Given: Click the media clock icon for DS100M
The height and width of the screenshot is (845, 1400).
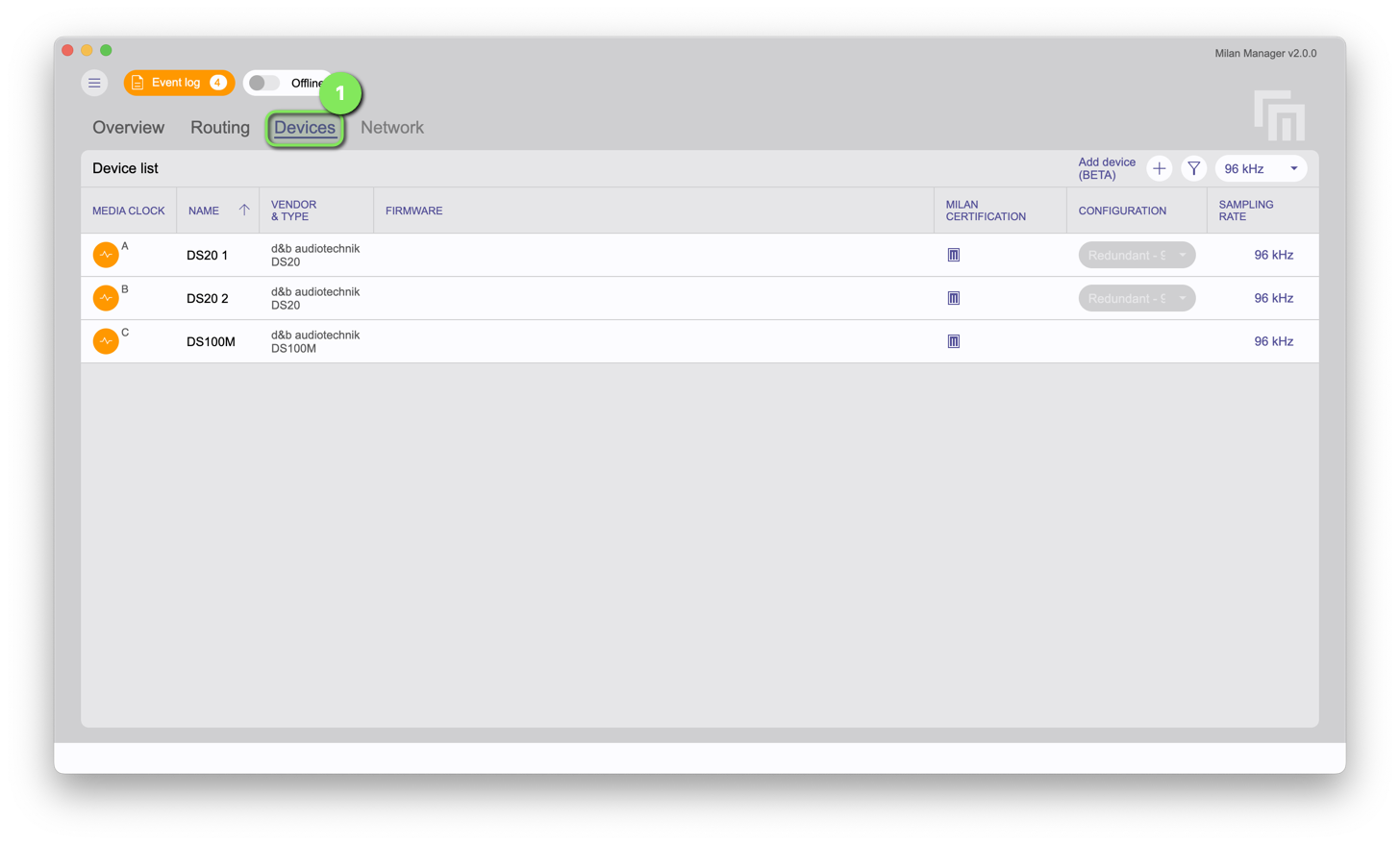Looking at the screenshot, I should coord(106,341).
